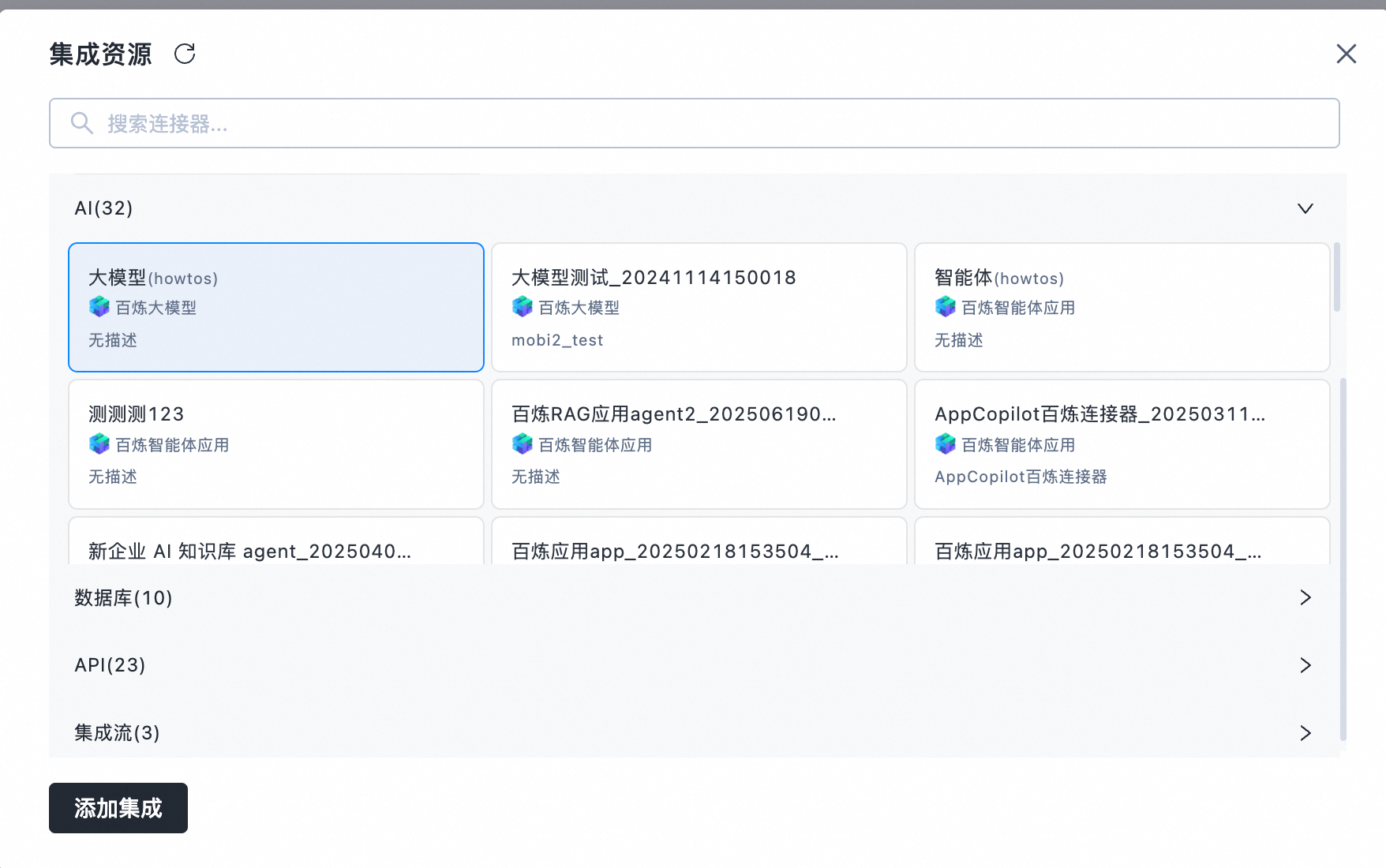
Task: Click 百炼 icon in 百炼RAG应用agent2 card
Action: pyautogui.click(x=523, y=444)
